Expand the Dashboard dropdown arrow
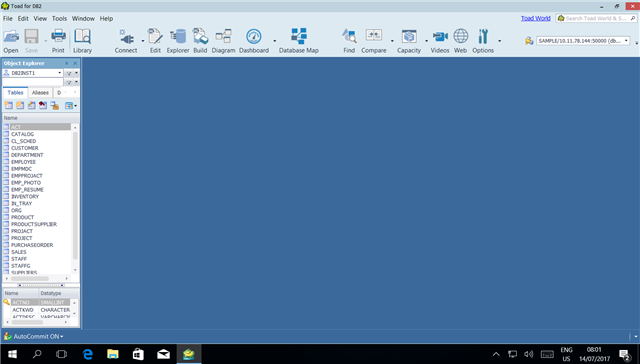 (x=274, y=41)
